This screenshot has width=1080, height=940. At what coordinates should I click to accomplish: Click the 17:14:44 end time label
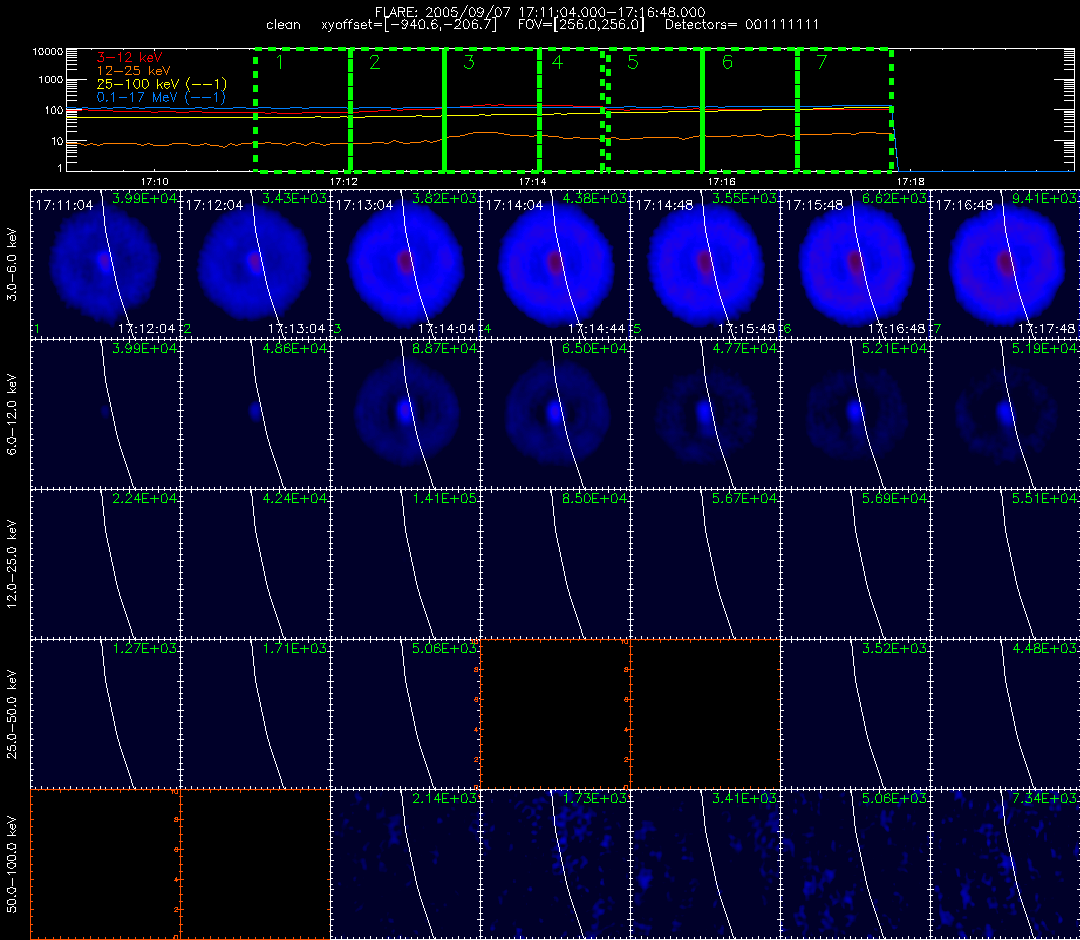tap(596, 329)
